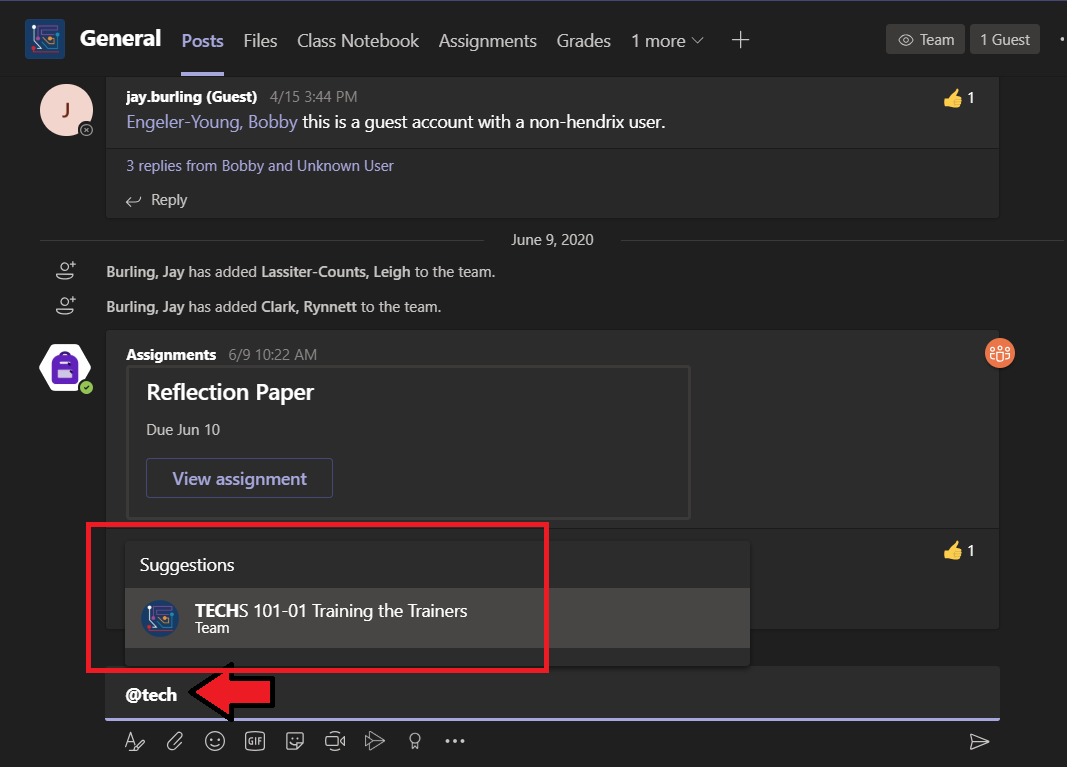The height and width of the screenshot is (767, 1067).
Task: Attach a file with the paperclip icon
Action: pyautogui.click(x=175, y=741)
